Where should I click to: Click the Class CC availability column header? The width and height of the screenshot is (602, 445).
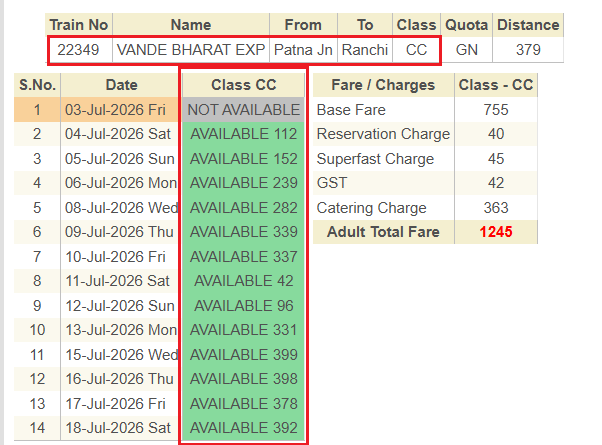[243, 85]
